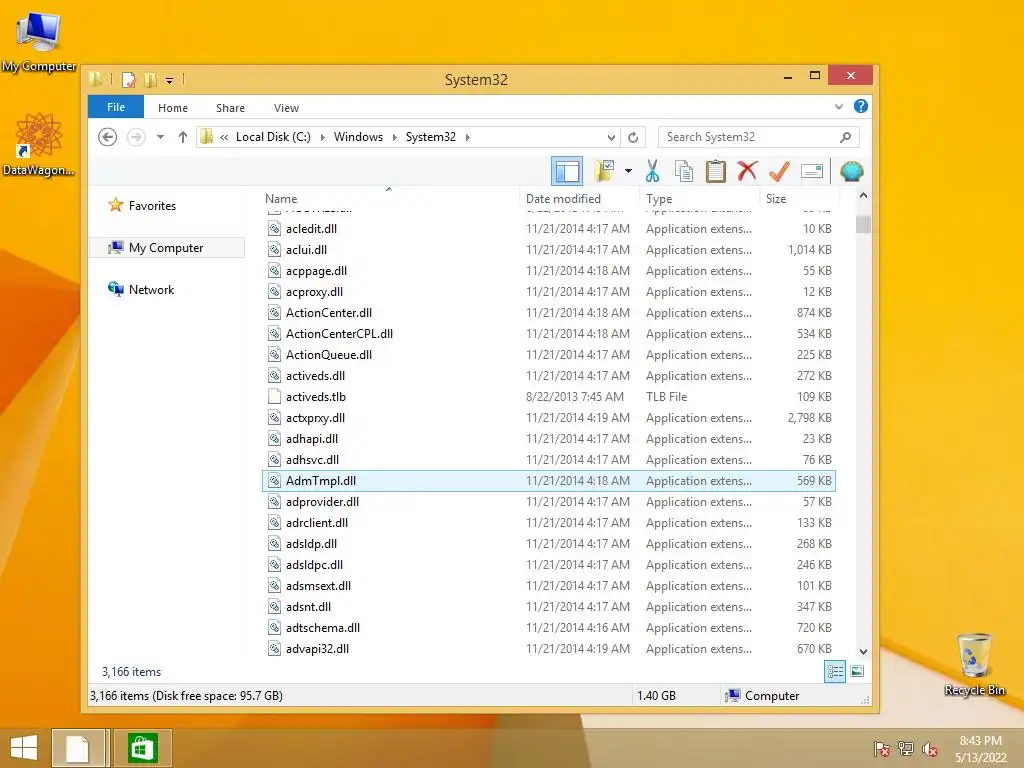The height and width of the screenshot is (768, 1024).
Task: Open the Customize Quick Access Toolbar dropdown
Action: tap(169, 81)
